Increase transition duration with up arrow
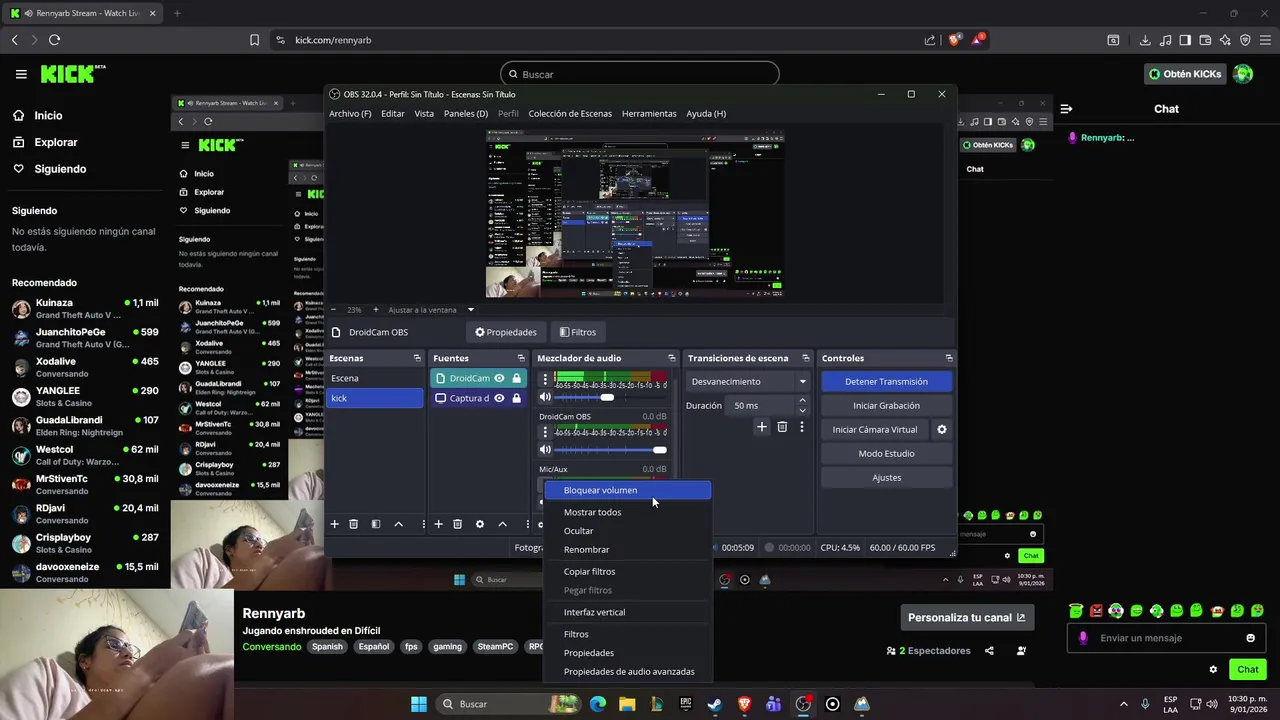1280x720 pixels. pos(802,401)
